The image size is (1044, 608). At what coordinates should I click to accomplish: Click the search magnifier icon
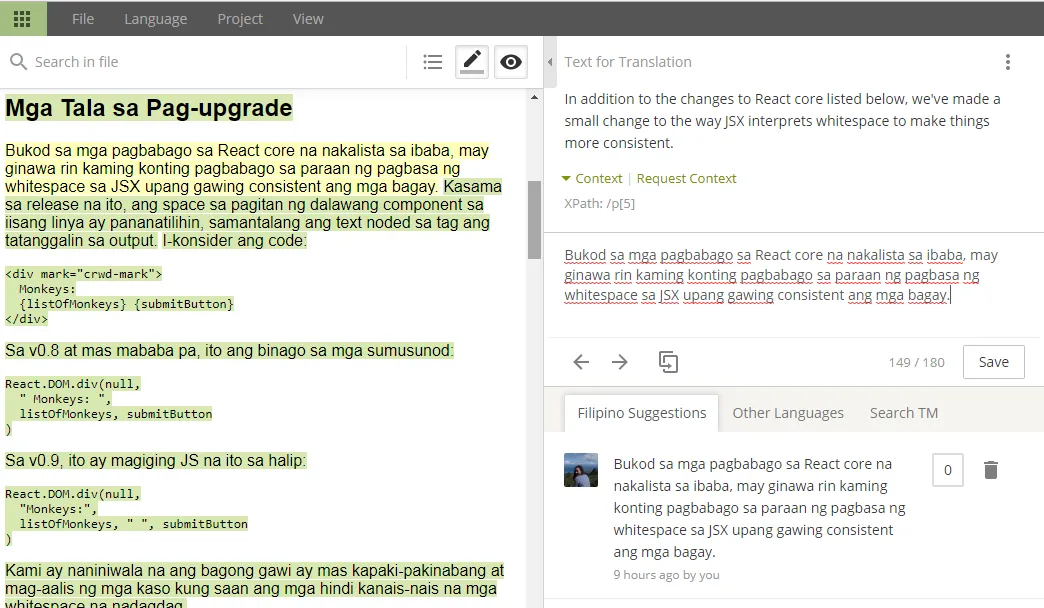tap(18, 62)
